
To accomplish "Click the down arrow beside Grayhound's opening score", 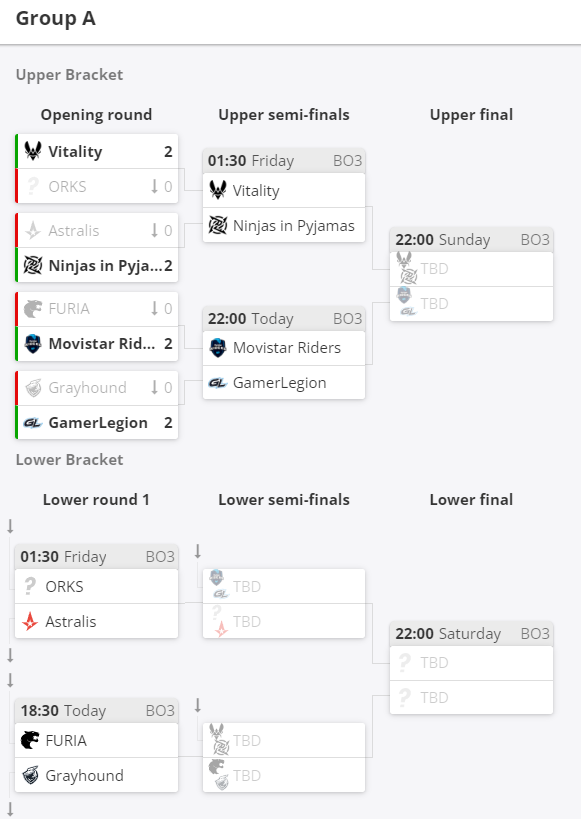I will point(154,388).
